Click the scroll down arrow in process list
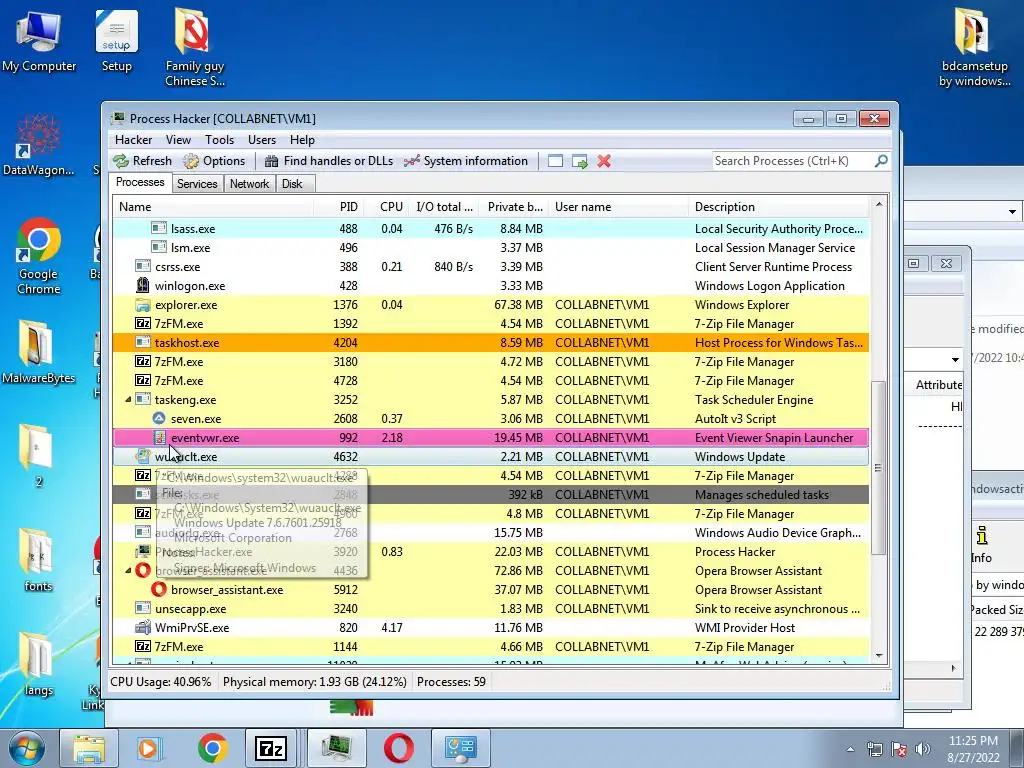The image size is (1024, 768). click(879, 655)
